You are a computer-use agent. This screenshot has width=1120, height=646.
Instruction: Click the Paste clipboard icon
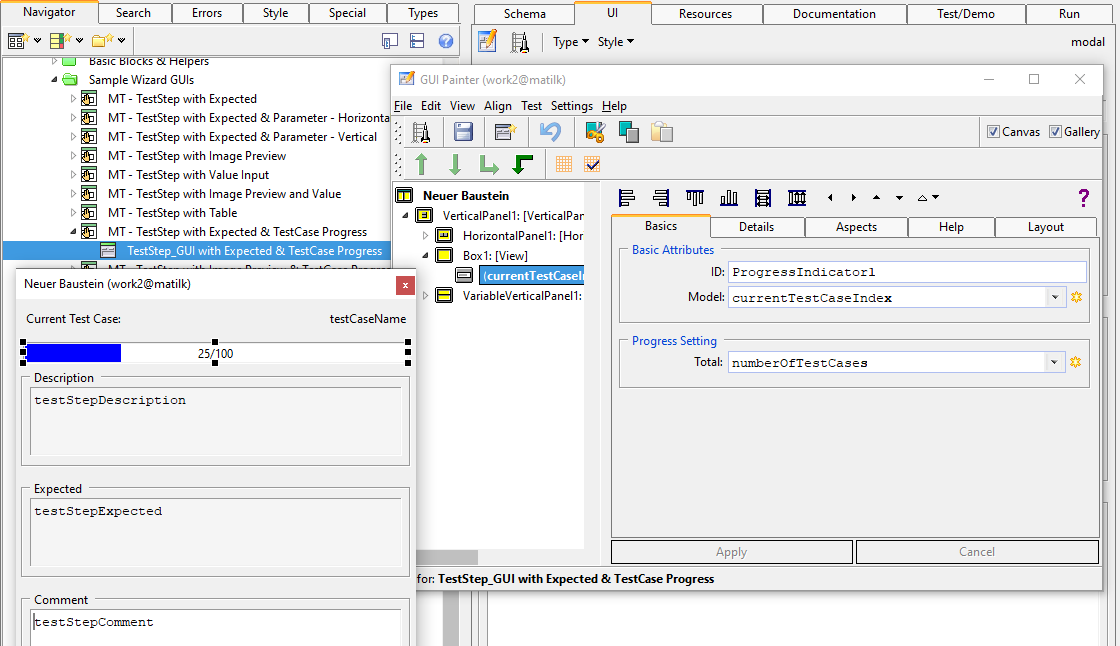click(x=661, y=132)
